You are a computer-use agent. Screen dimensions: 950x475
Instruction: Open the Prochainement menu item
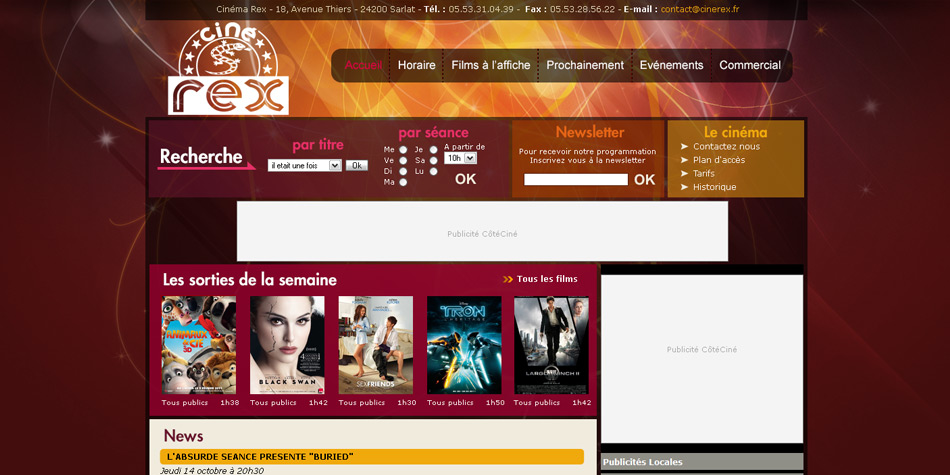[x=585, y=65]
